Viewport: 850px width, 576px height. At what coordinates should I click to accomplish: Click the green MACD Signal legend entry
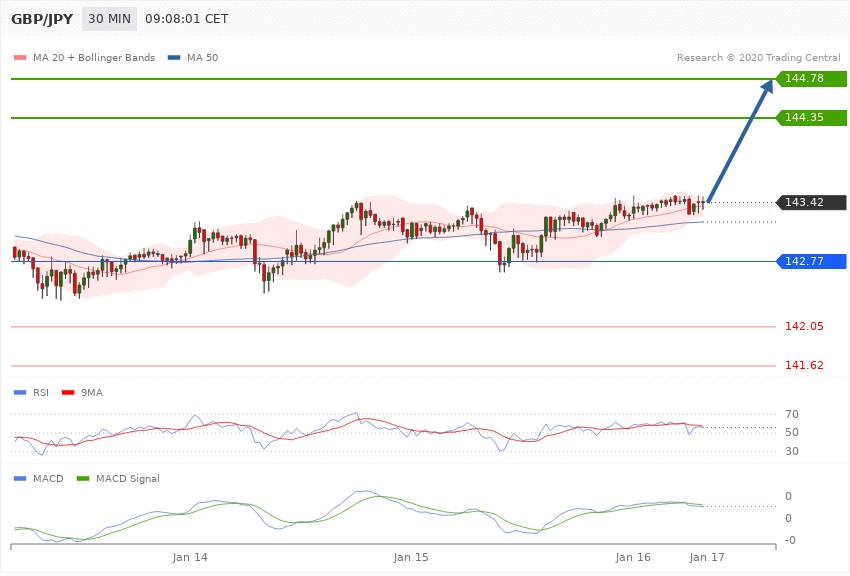[127, 478]
